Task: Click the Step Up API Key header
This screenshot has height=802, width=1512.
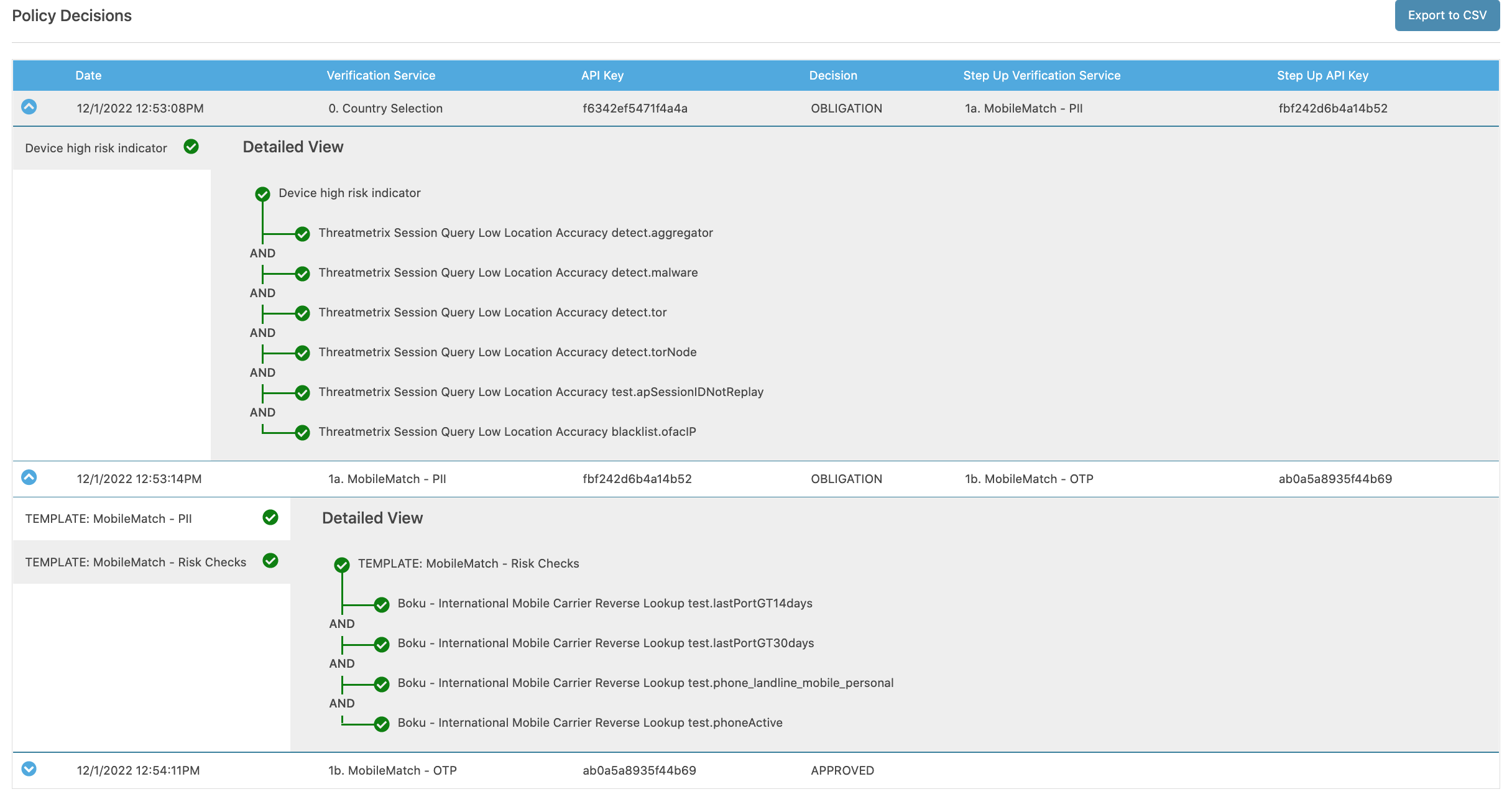Action: point(1323,75)
